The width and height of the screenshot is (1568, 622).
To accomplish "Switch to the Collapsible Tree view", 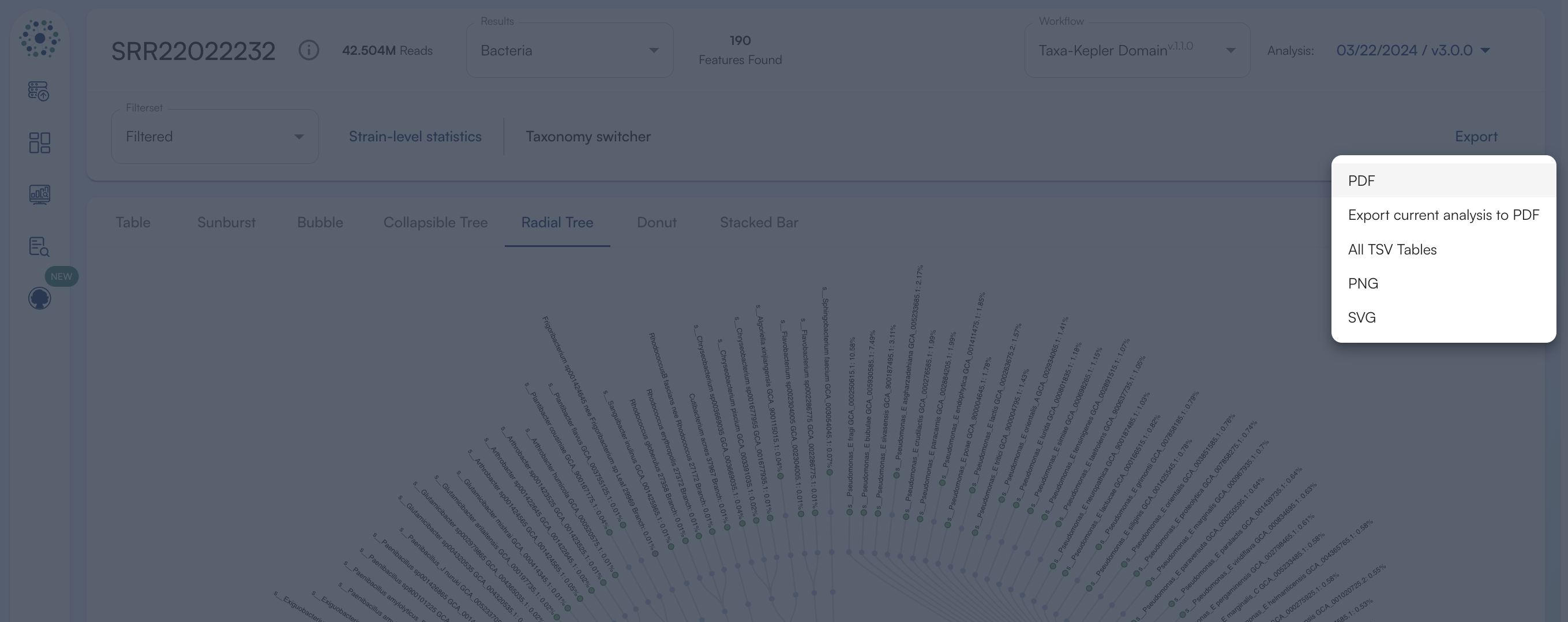I will click(434, 222).
